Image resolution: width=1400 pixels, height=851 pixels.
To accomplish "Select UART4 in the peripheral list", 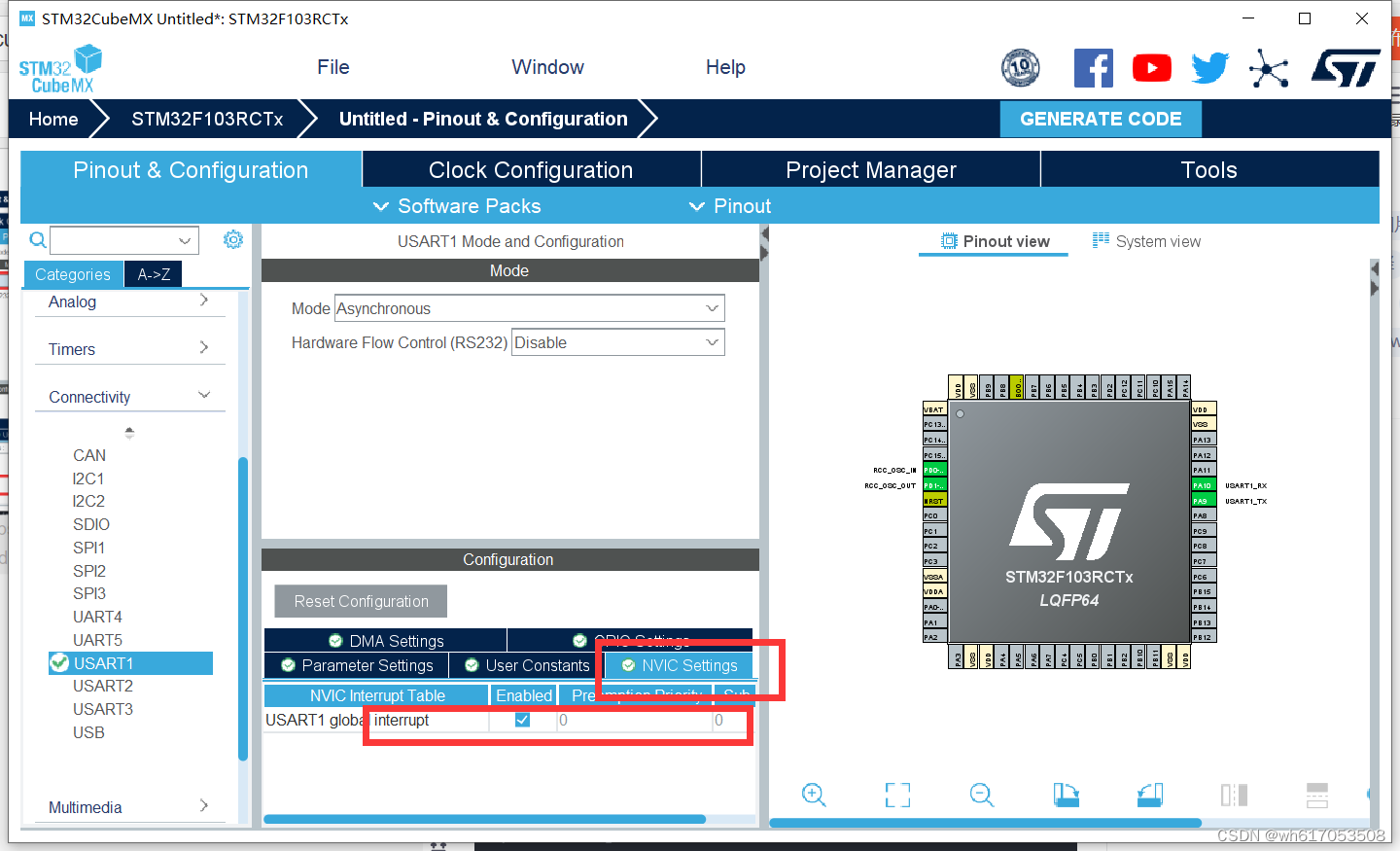I will click(x=97, y=617).
